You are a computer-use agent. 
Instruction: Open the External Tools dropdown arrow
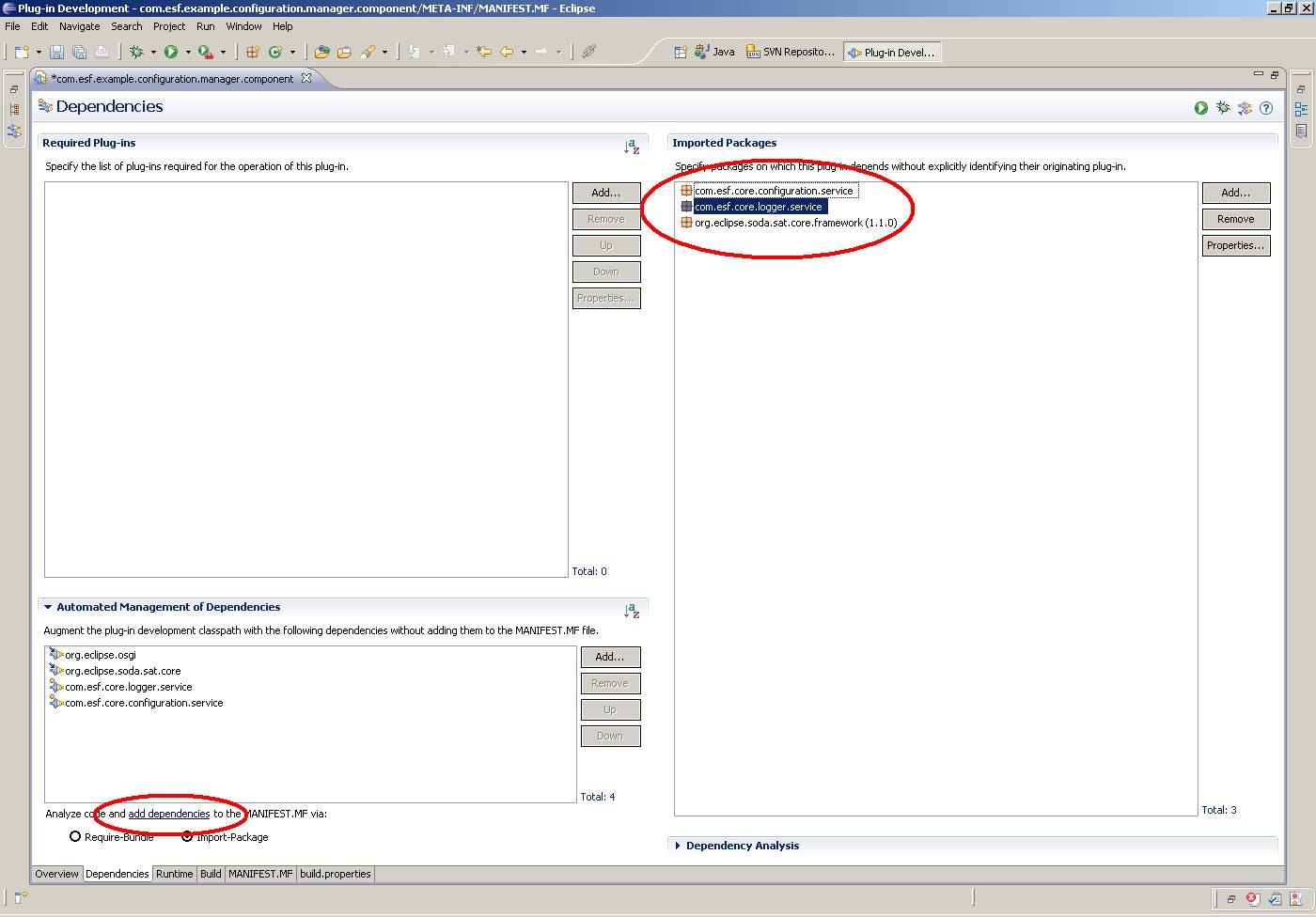click(223, 52)
